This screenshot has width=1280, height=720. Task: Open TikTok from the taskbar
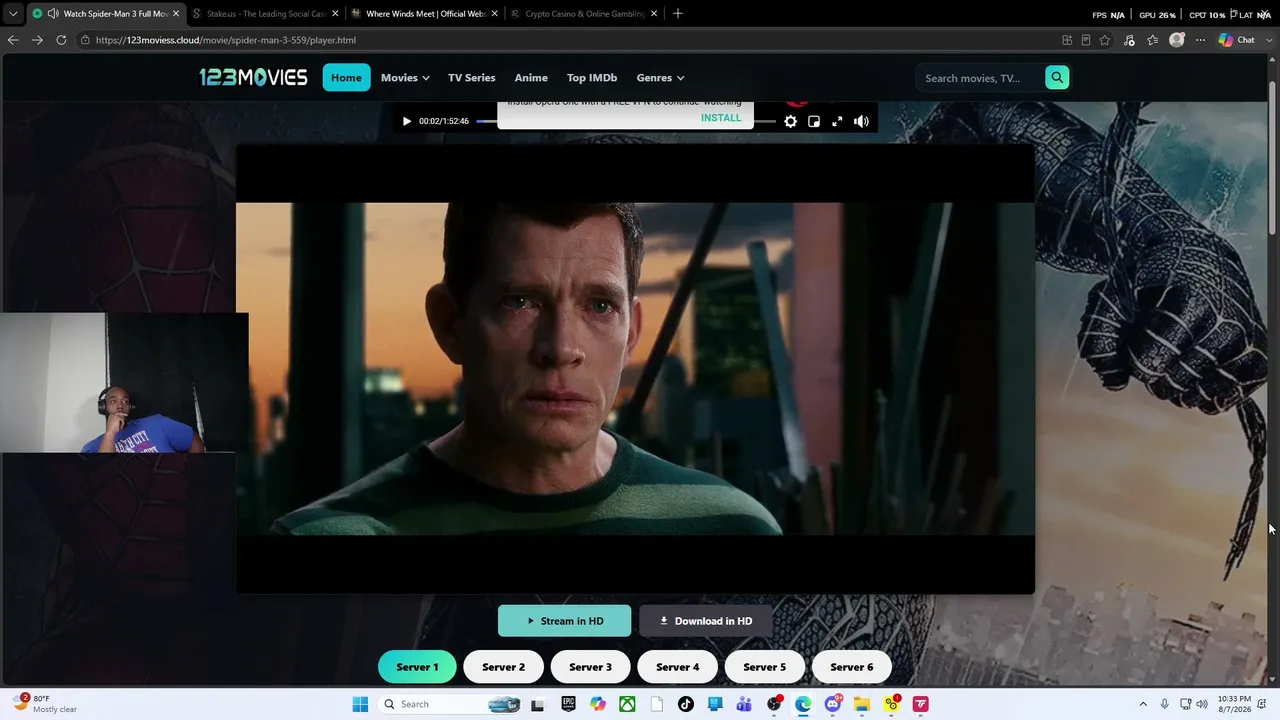685,704
